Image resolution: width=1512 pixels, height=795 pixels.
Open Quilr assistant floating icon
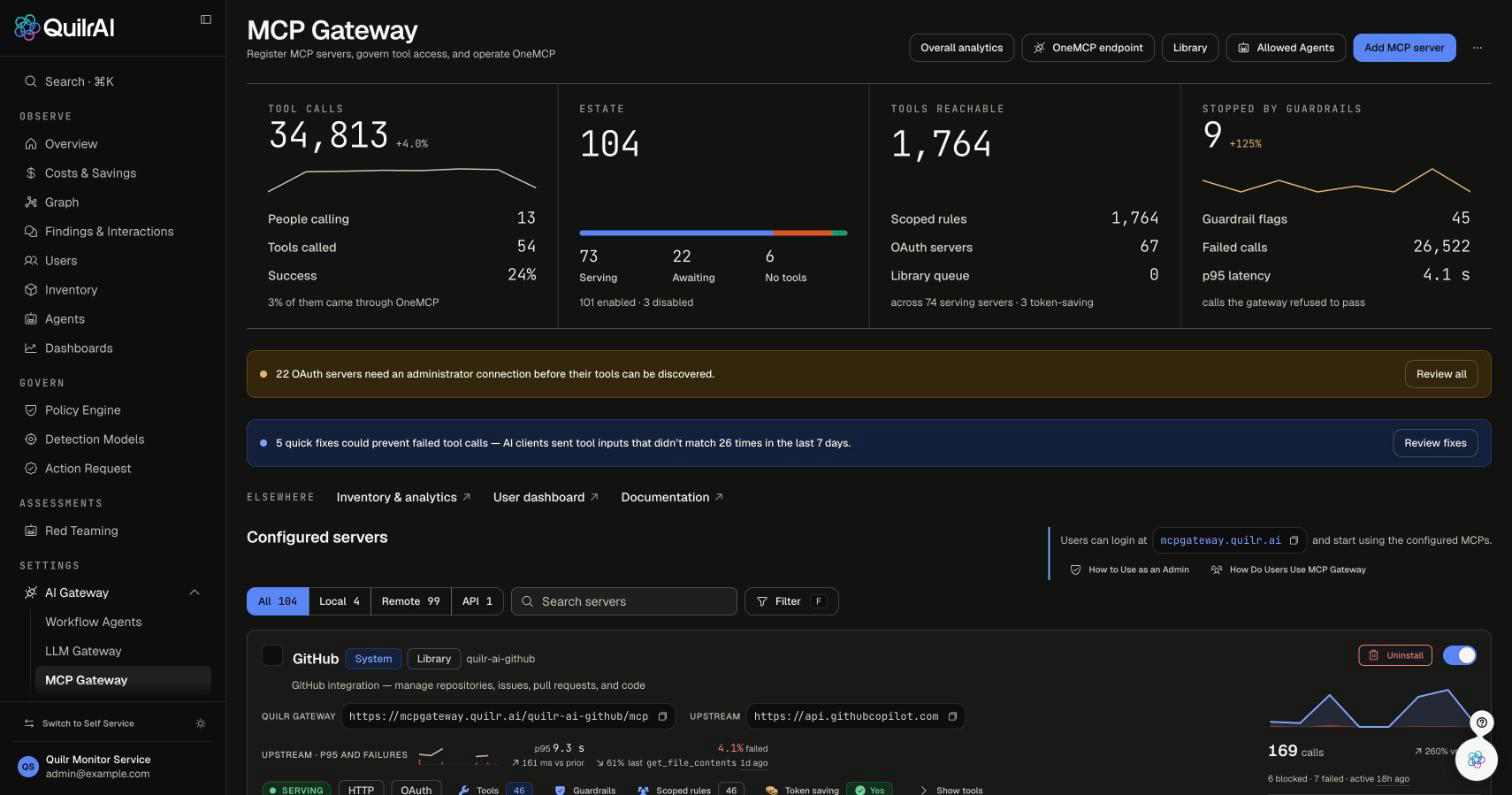1476,760
